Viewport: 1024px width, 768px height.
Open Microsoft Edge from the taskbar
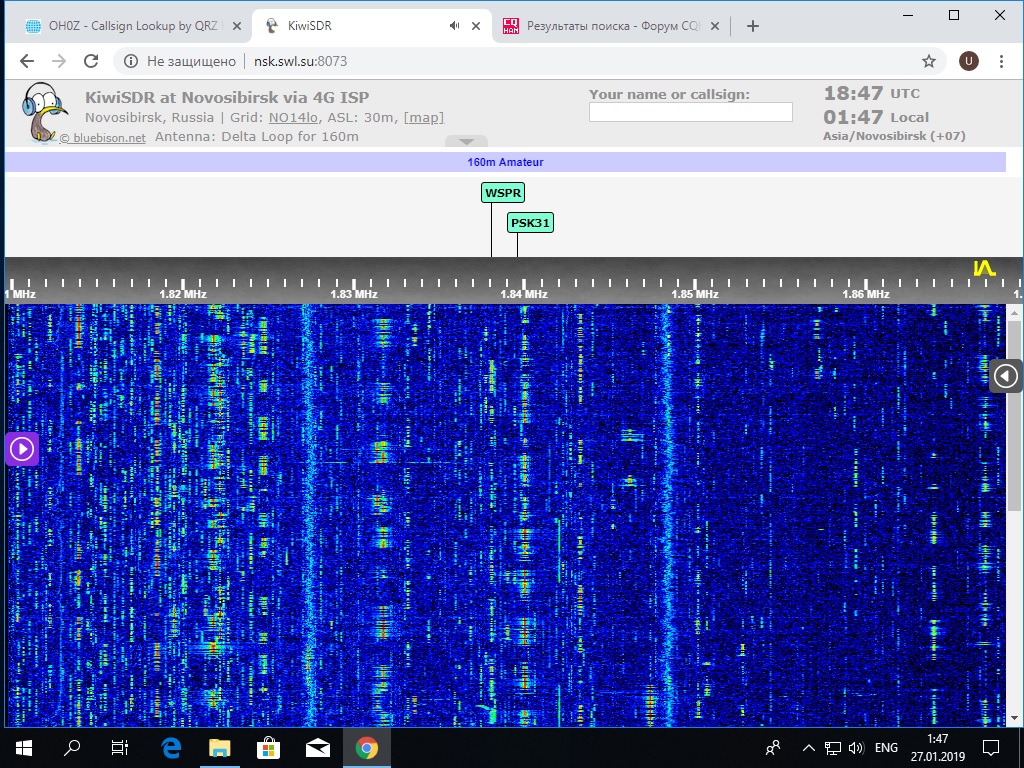171,747
